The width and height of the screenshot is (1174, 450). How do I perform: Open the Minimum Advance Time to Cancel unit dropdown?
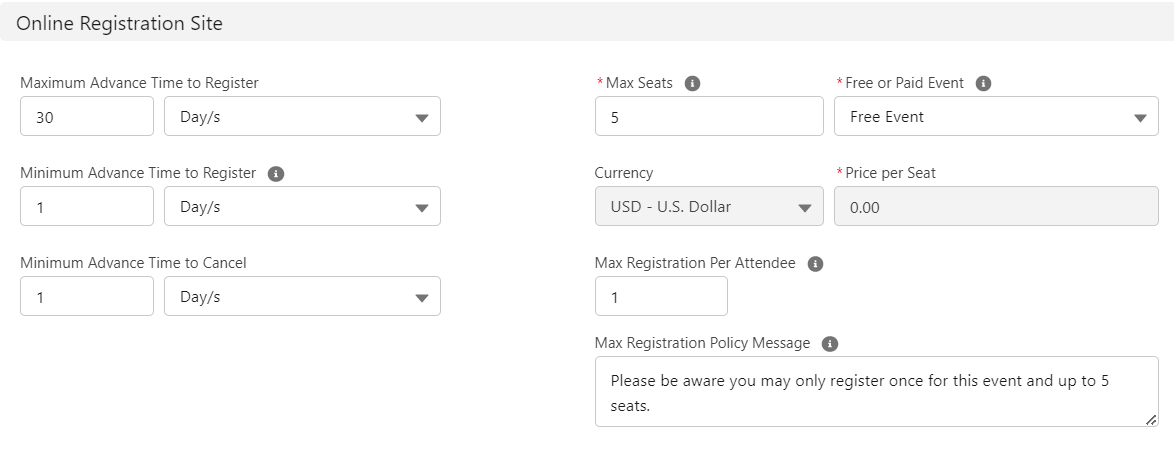(302, 297)
